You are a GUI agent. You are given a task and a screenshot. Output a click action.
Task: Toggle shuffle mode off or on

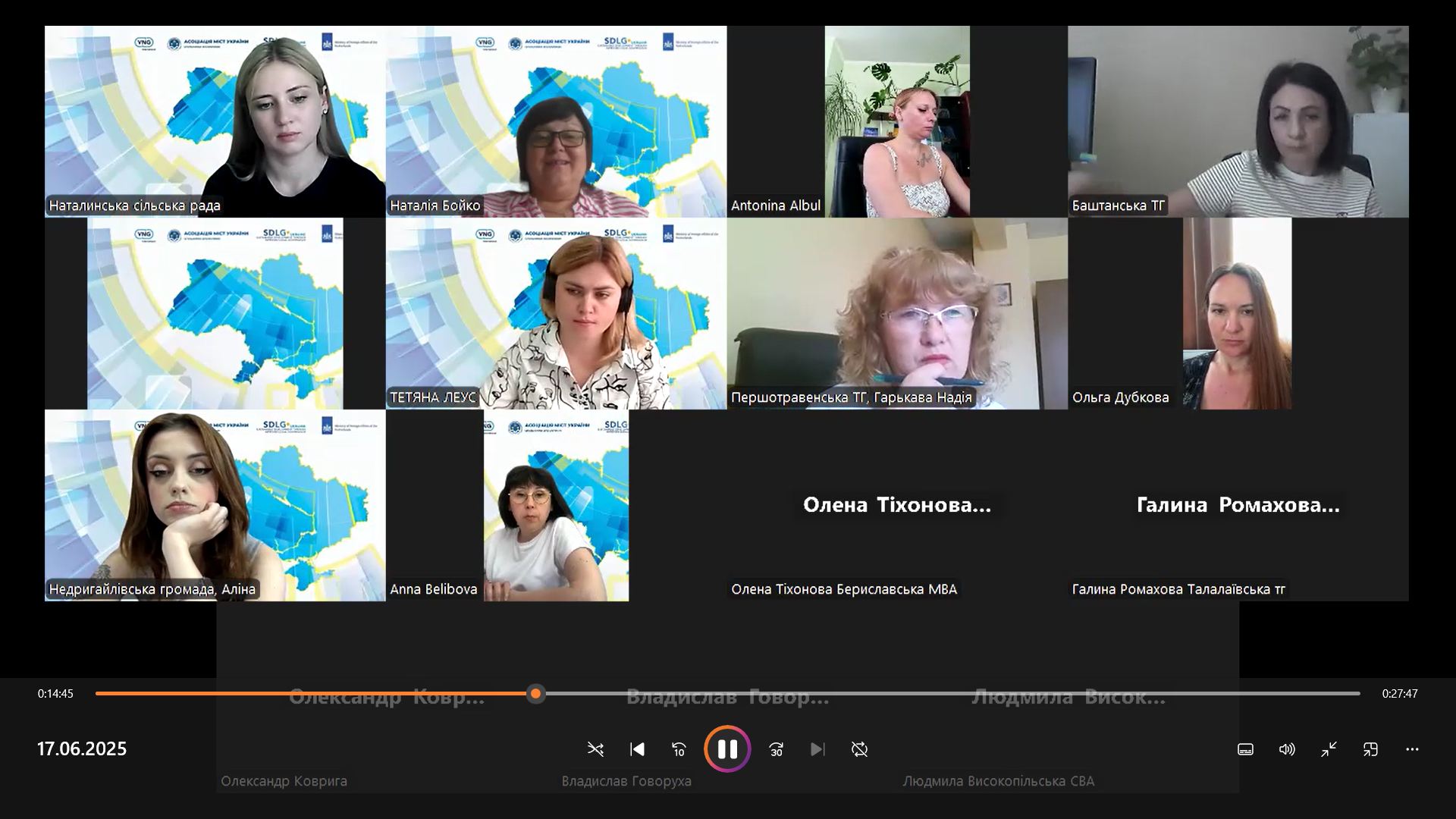tap(595, 749)
